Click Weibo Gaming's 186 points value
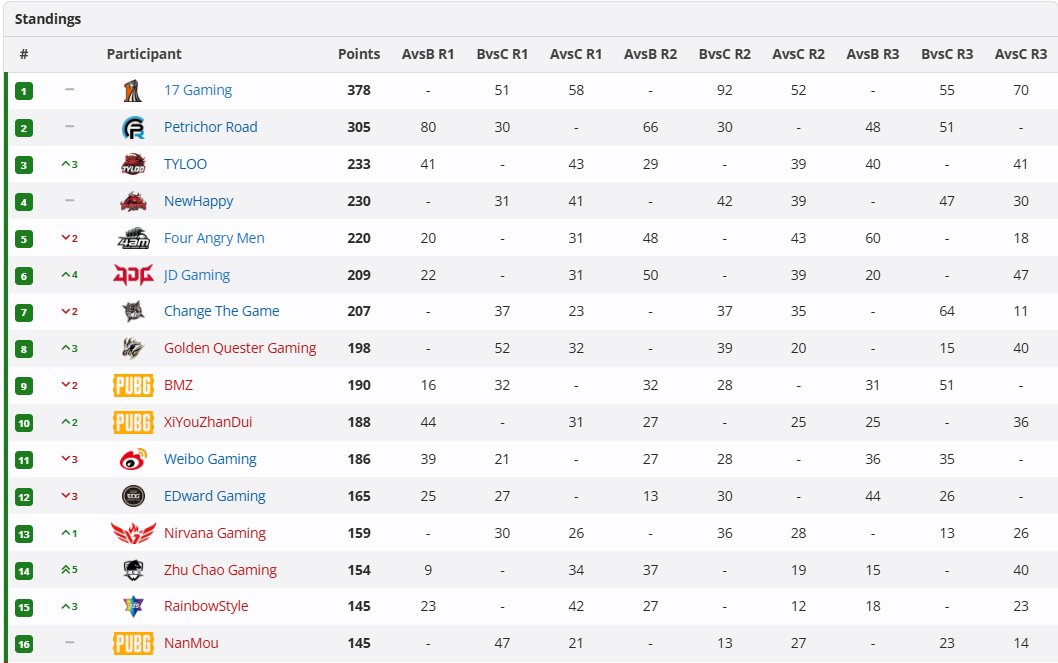 point(359,459)
